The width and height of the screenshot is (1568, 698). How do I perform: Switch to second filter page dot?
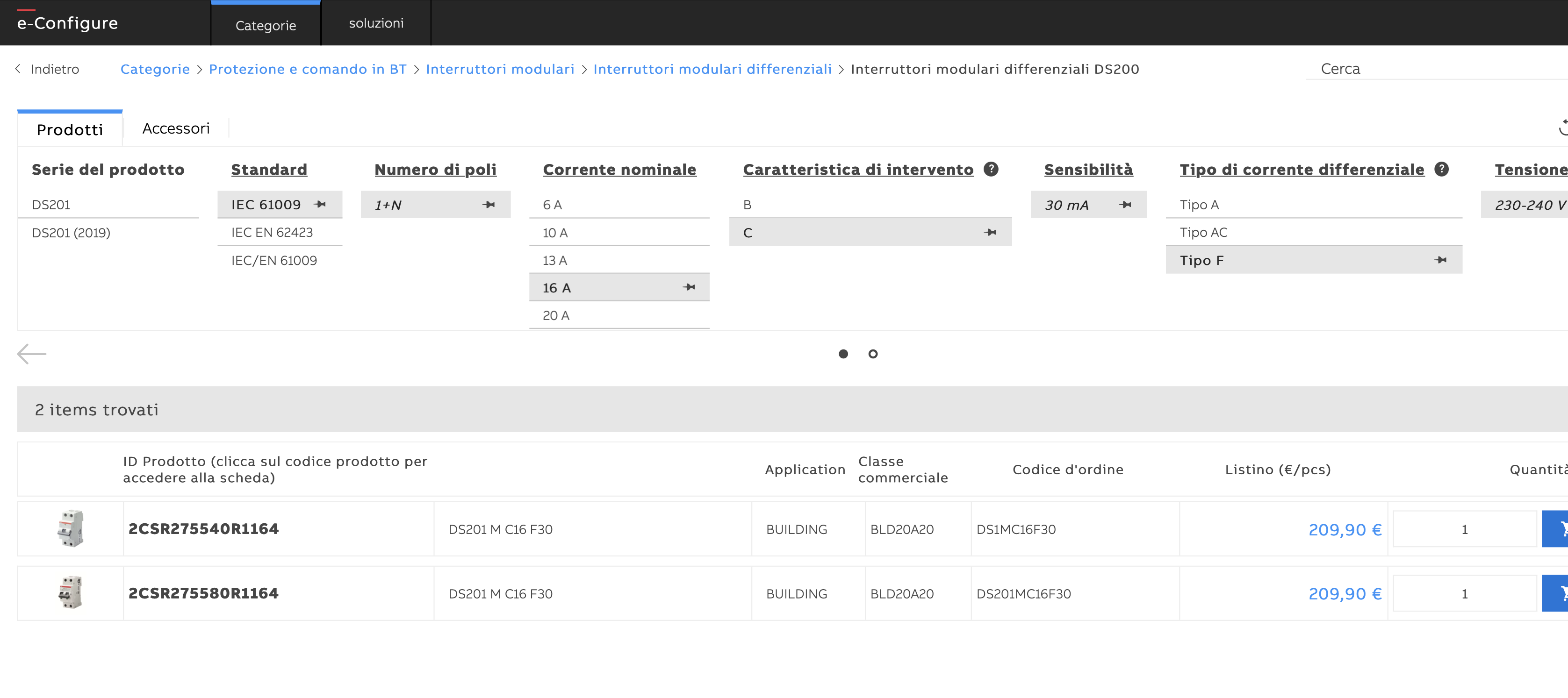point(873,354)
